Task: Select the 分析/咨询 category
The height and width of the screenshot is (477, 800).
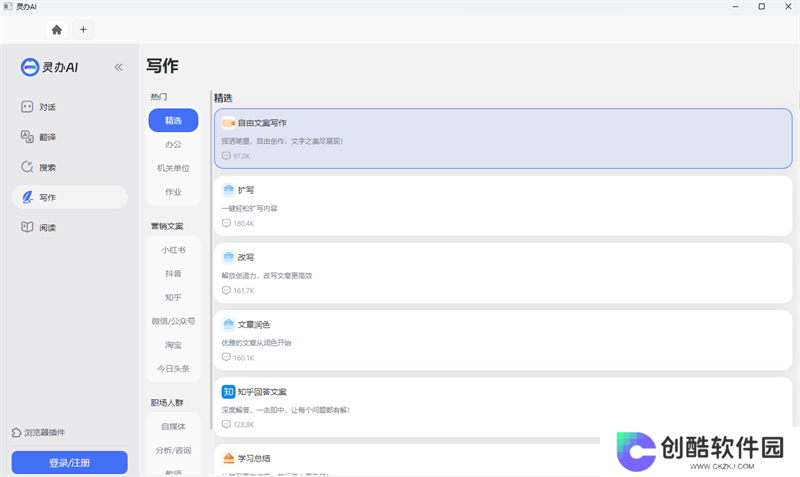Action: (x=173, y=450)
